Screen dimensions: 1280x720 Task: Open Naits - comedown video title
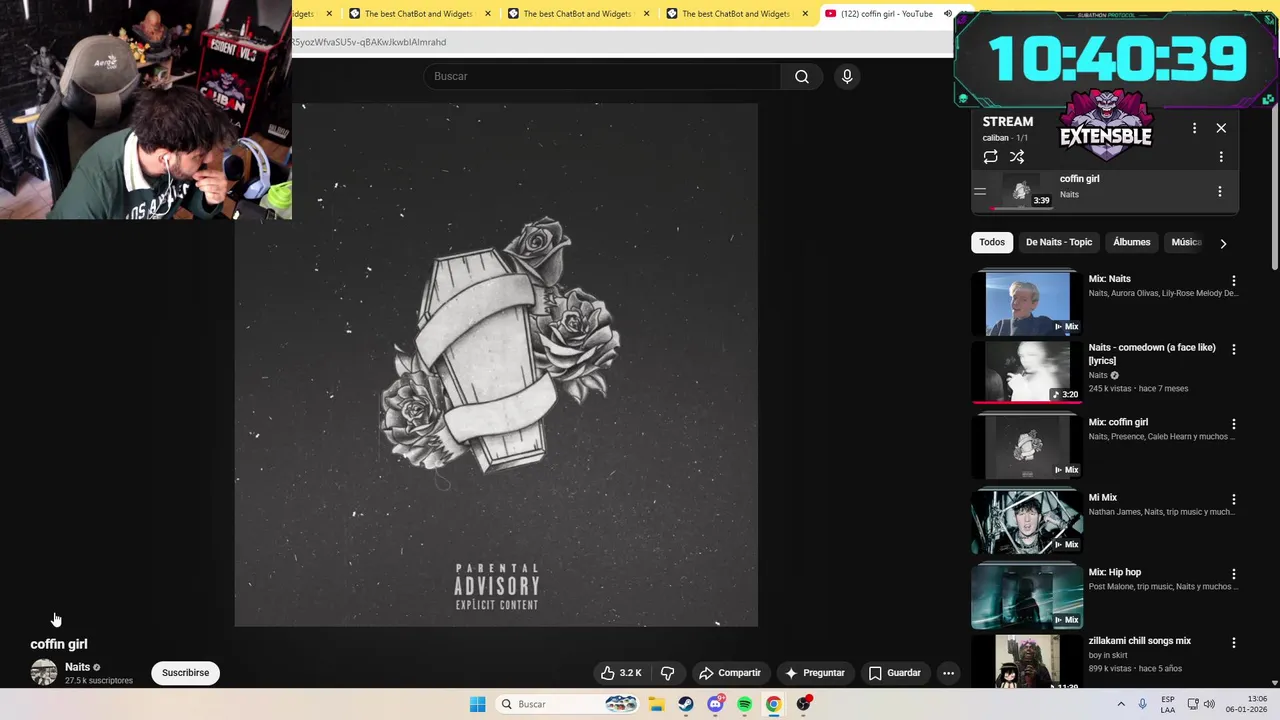coord(1152,353)
